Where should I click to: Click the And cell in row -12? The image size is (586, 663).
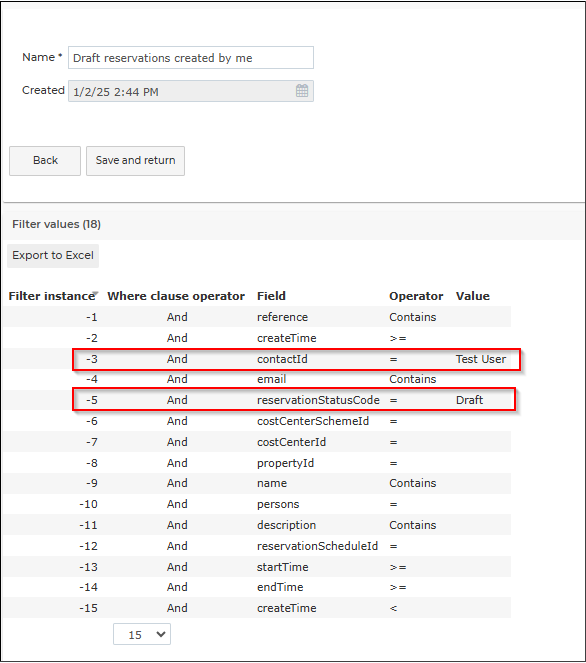(x=177, y=546)
